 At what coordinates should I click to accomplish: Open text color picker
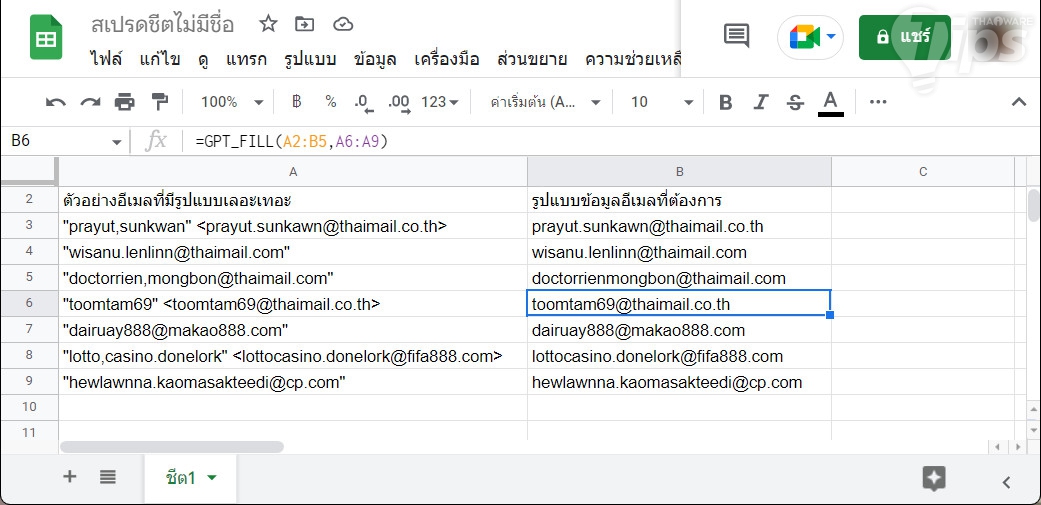click(x=830, y=103)
